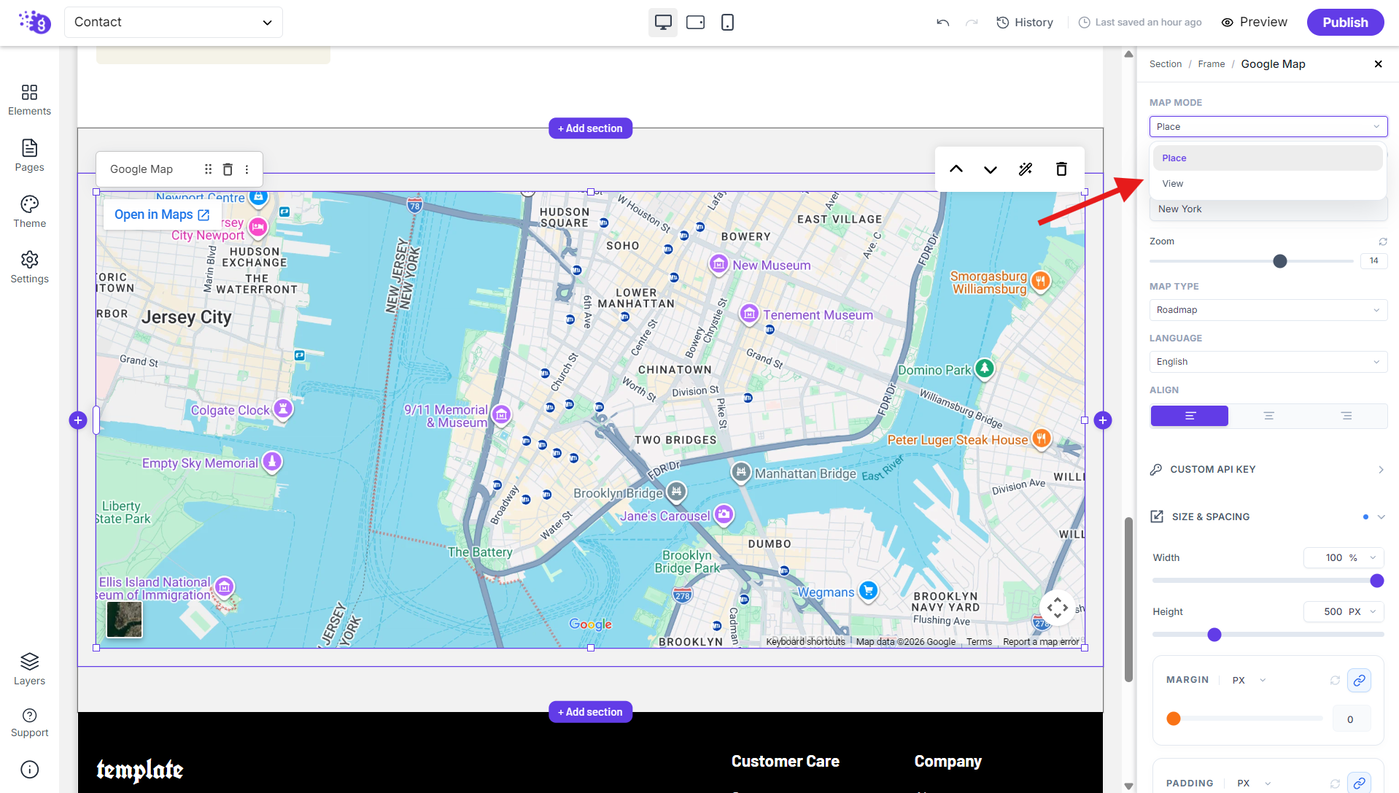Open the Margin unit dropdown
Screen dimensions: 1399x793
1249,680
